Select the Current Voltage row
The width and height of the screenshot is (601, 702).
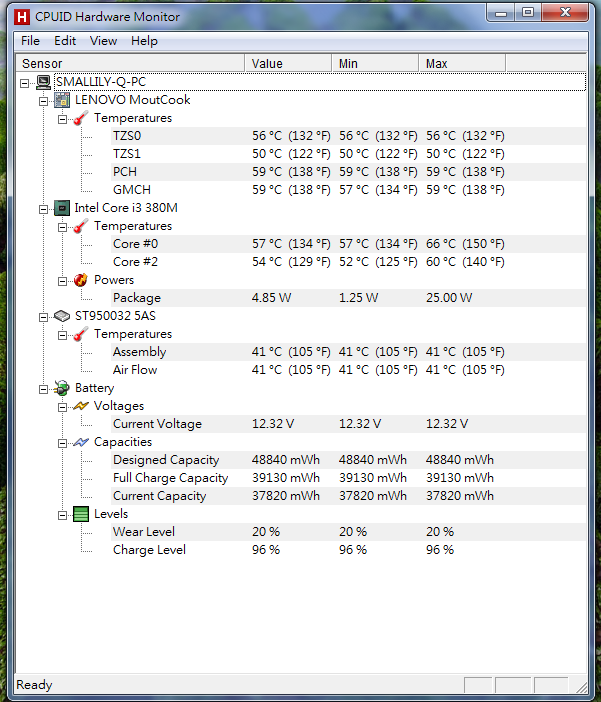349,424
